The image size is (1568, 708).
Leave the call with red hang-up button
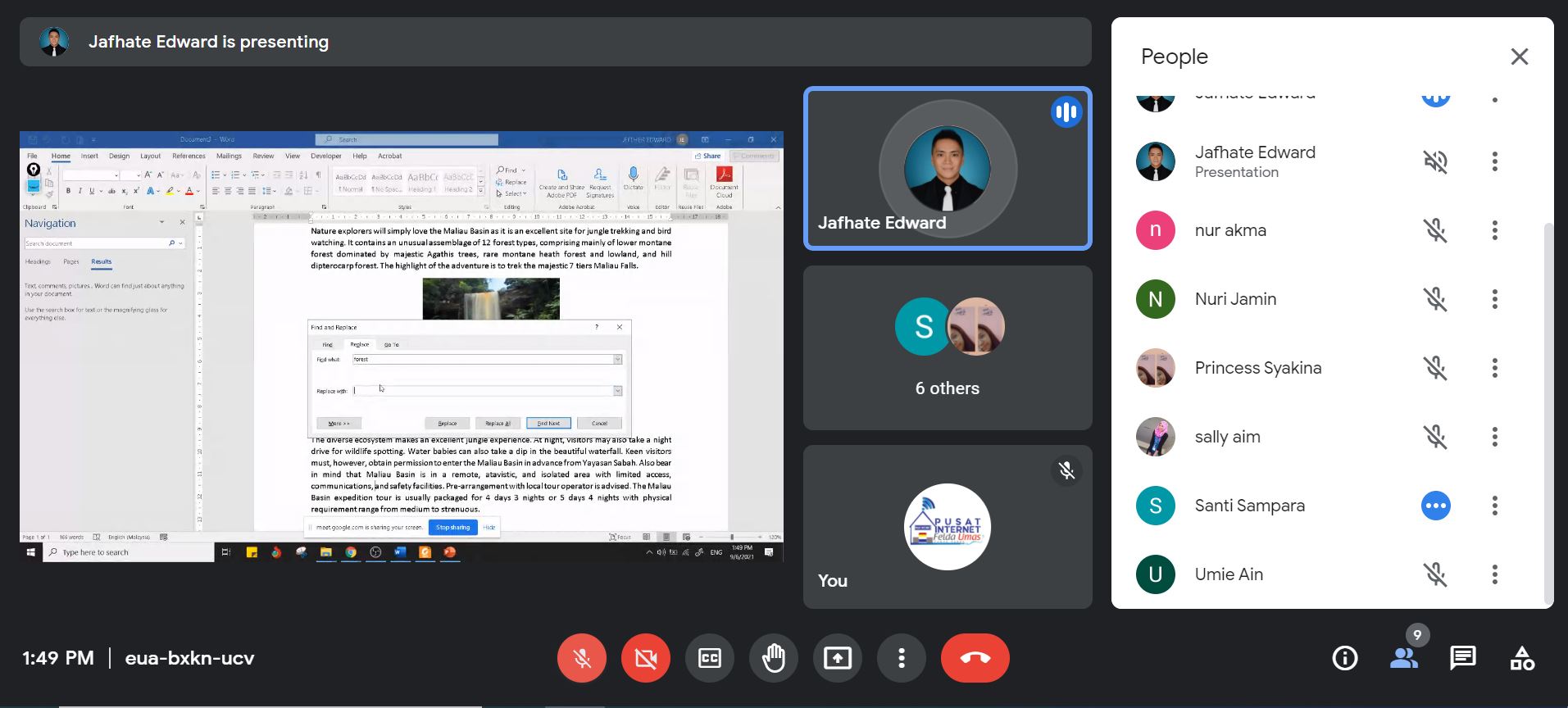[x=975, y=658]
